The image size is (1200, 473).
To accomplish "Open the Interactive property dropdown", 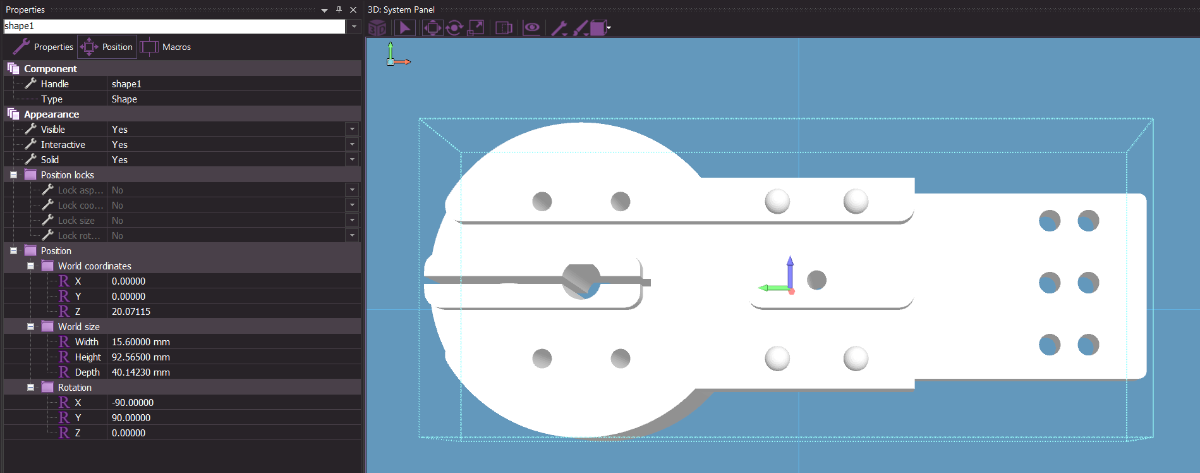I will (x=352, y=145).
